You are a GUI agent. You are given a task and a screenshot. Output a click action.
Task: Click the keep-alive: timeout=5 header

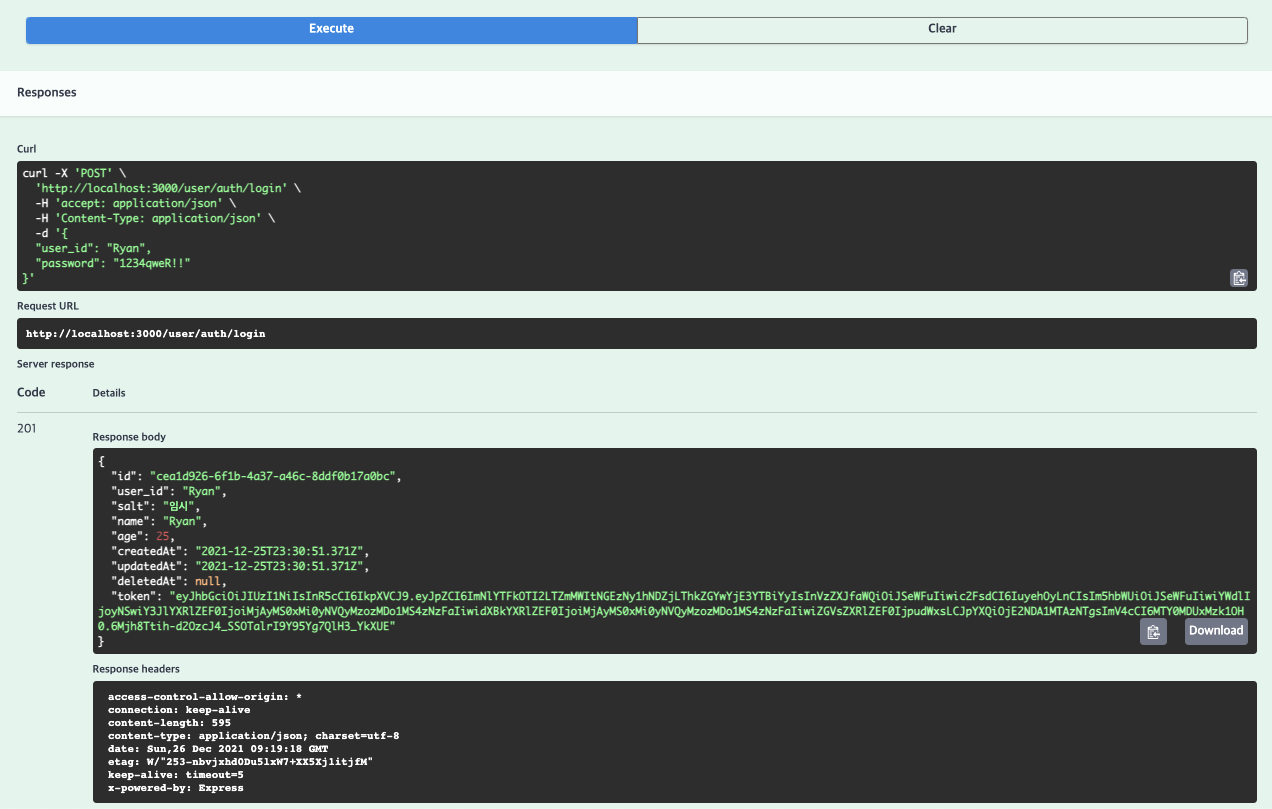(176, 774)
